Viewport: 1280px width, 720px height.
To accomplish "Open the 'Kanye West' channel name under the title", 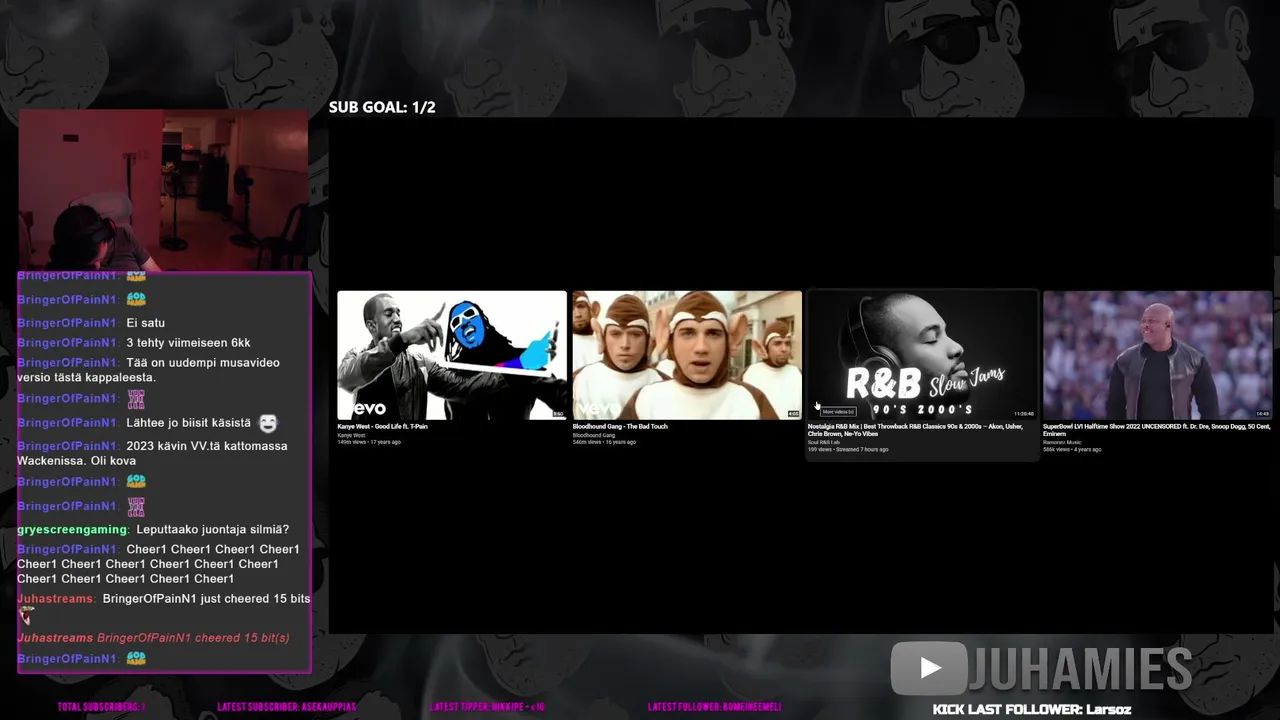I will pos(352,435).
